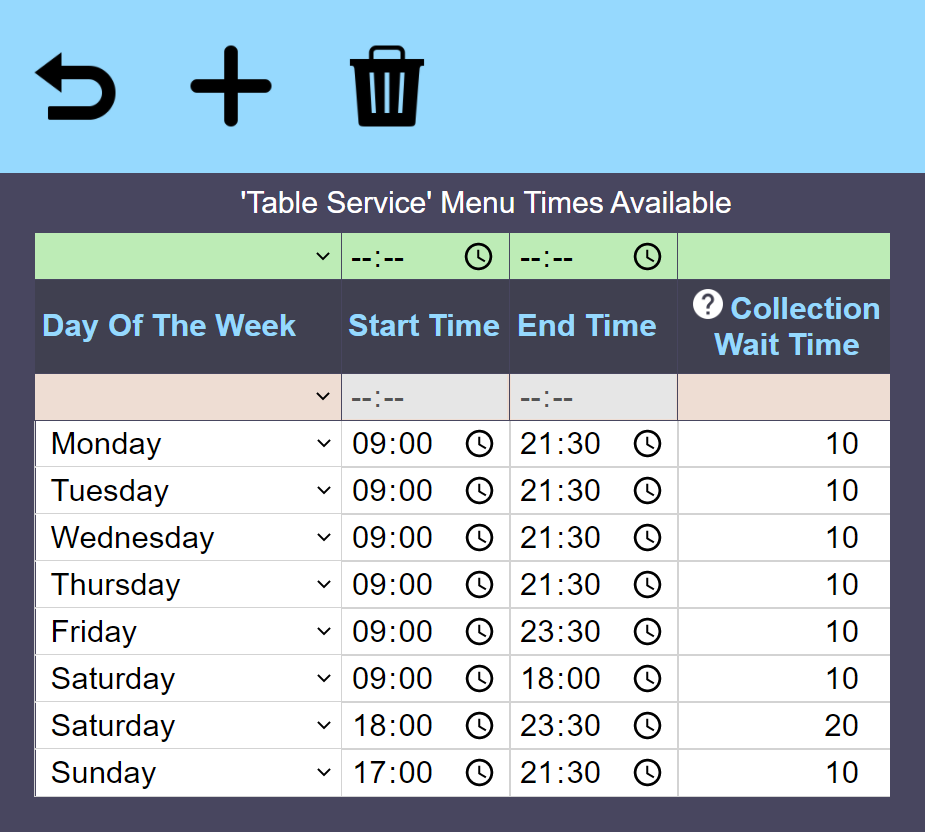The height and width of the screenshot is (832, 925).
Task: Click the Start Time column header
Action: pos(424,326)
